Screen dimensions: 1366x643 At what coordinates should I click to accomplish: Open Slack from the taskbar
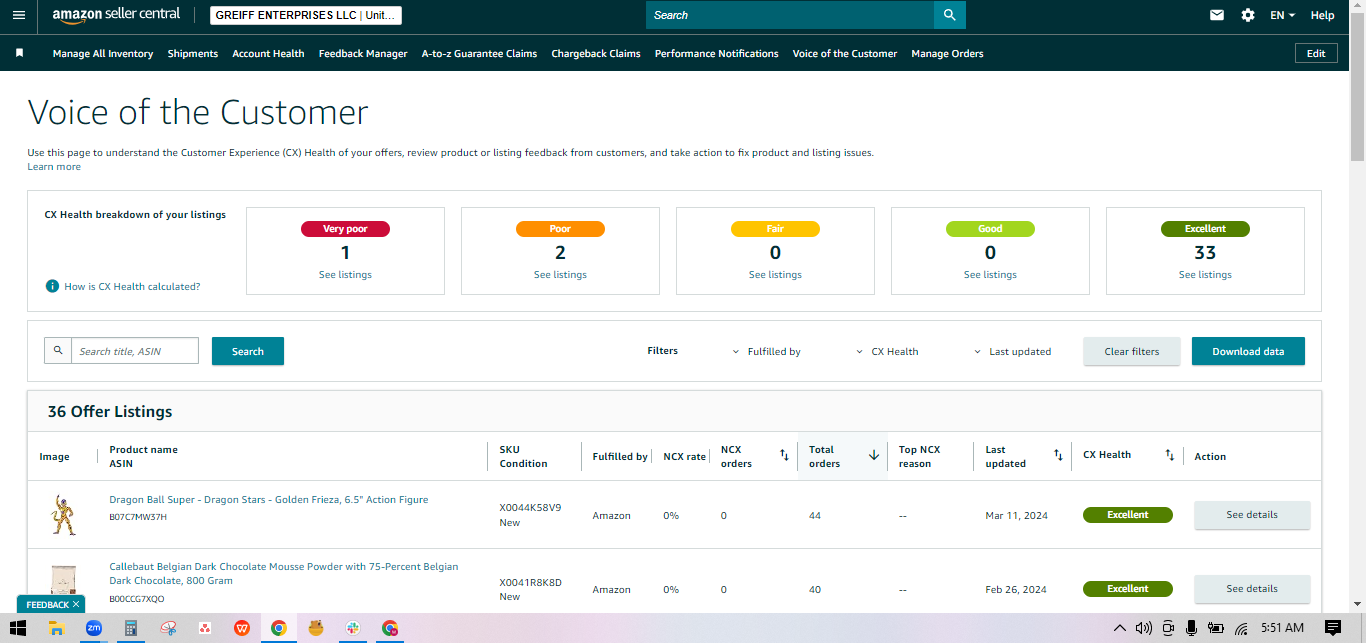click(353, 628)
